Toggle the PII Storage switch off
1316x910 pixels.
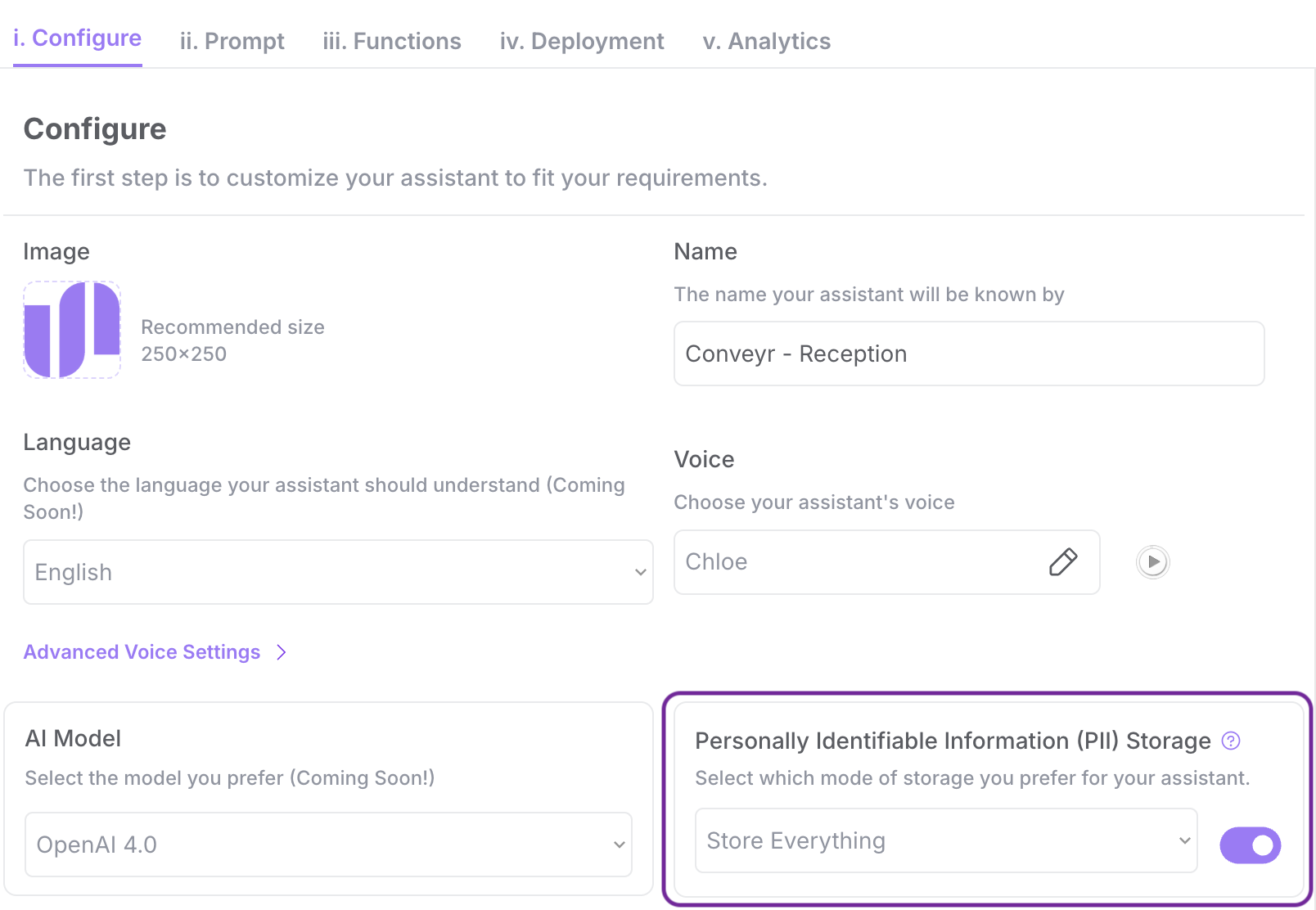coord(1250,845)
